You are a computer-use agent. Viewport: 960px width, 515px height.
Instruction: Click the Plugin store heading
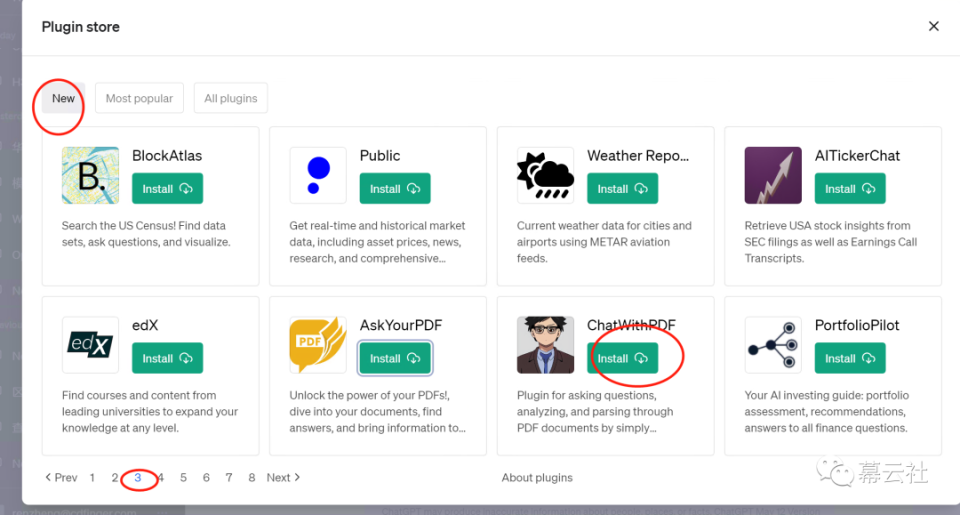pyautogui.click(x=80, y=27)
